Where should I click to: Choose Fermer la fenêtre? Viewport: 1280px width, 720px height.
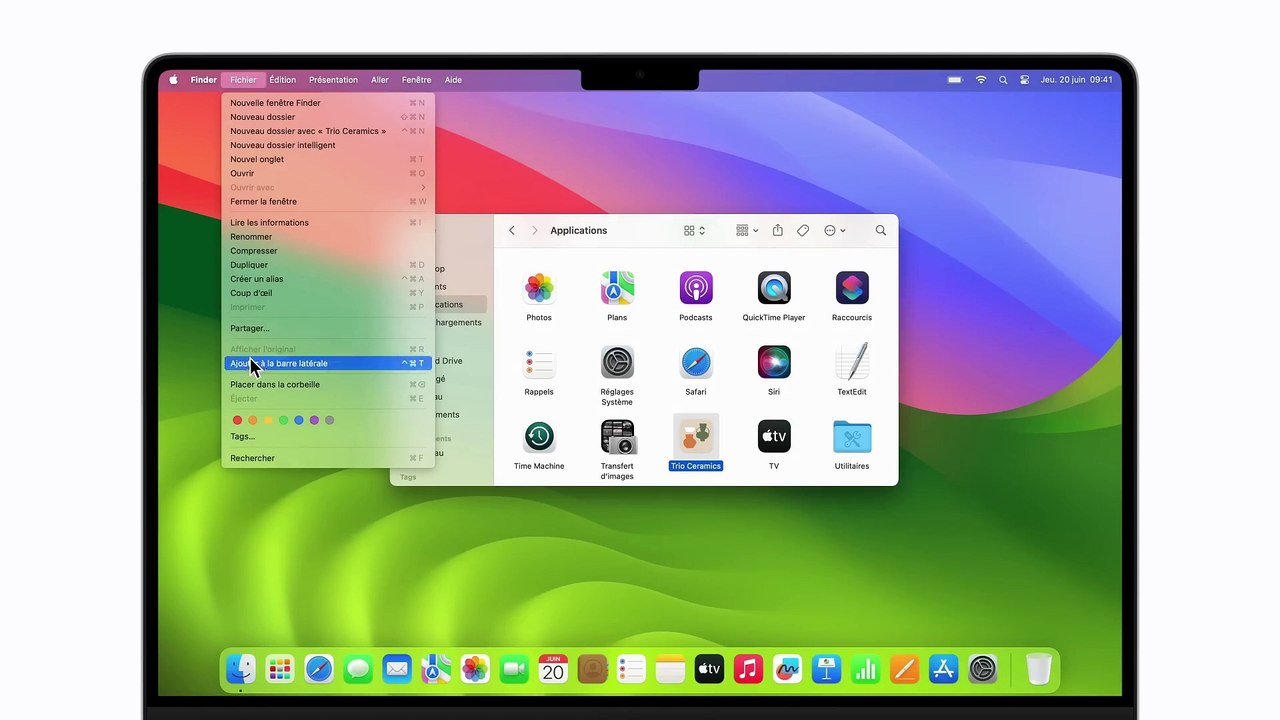click(328, 201)
